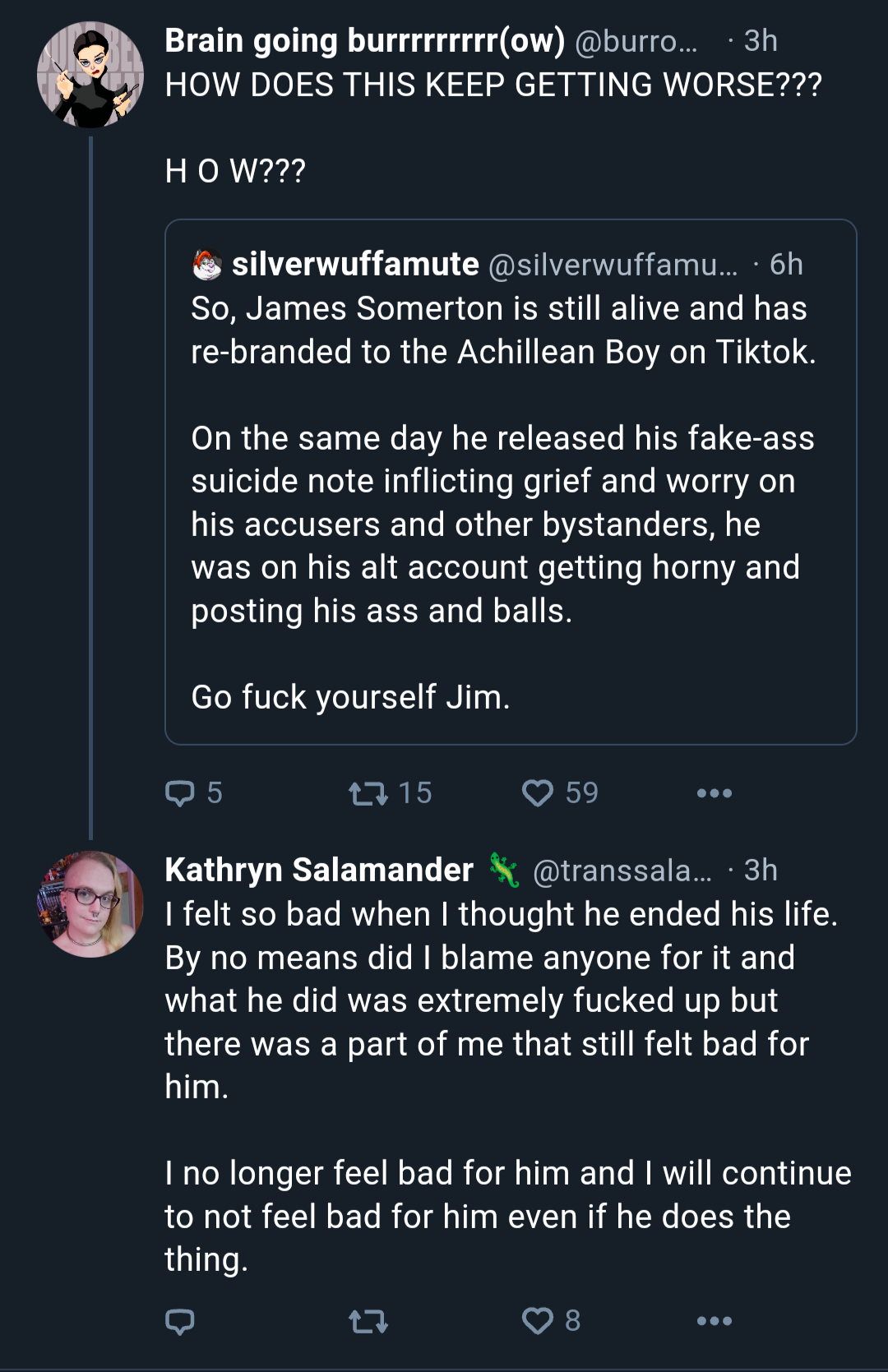Viewport: 888px width, 1372px height.
Task: Click the 3h timestamp on Kathryn's tweet
Action: tap(761, 870)
